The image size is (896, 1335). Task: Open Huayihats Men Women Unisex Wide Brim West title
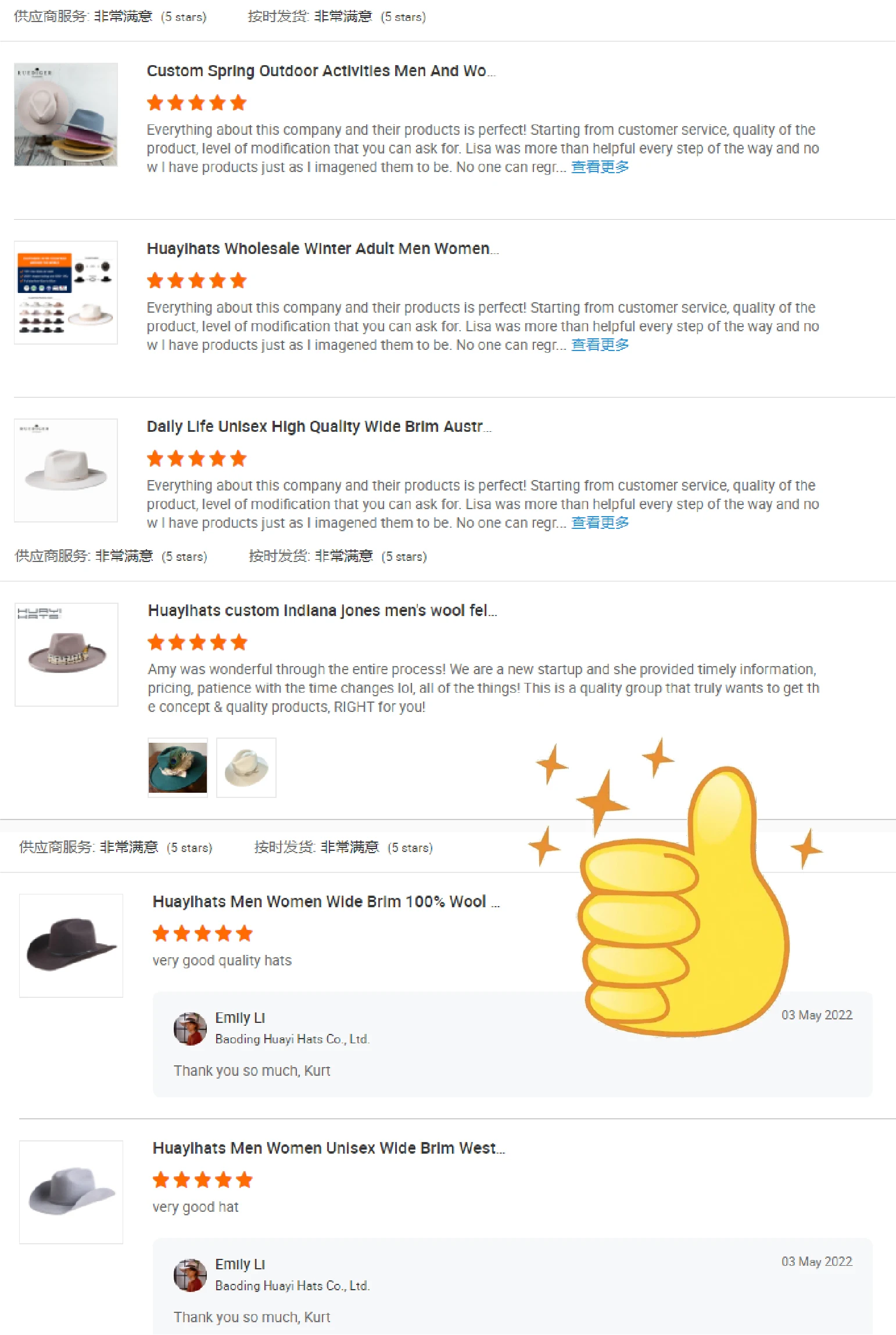329,1148
